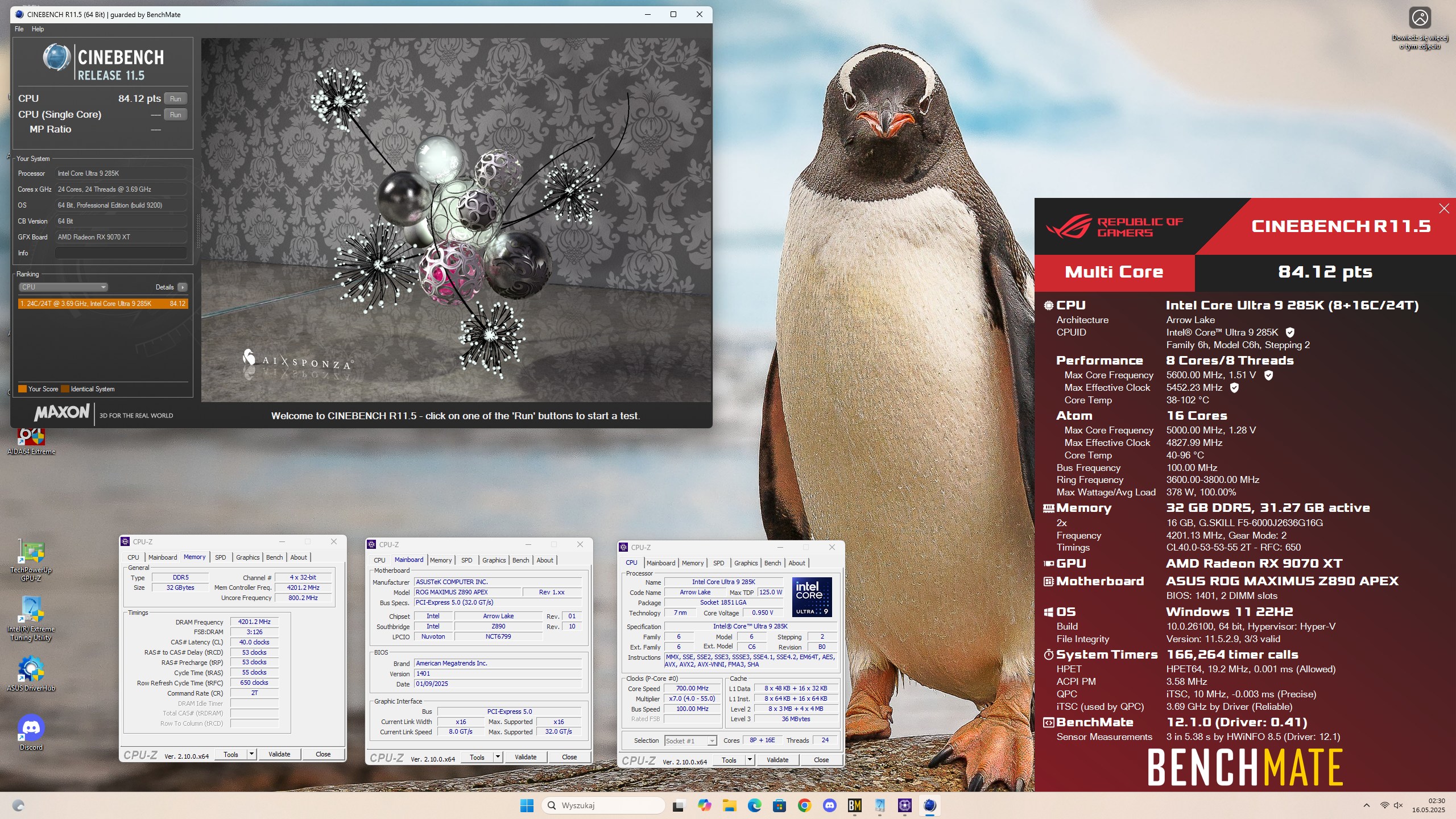Open Microsoft Store from taskbar
The height and width of the screenshot is (819, 1456).
pos(779,805)
